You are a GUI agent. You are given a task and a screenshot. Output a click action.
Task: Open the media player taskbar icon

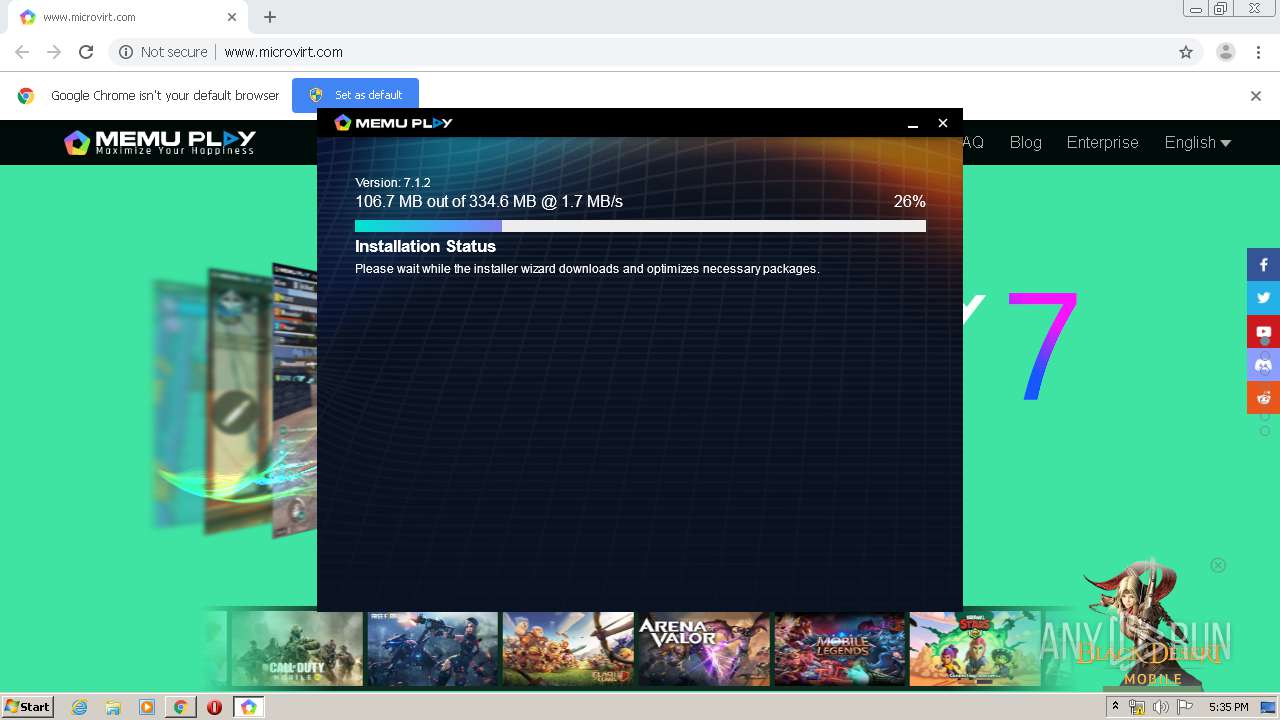pos(147,707)
